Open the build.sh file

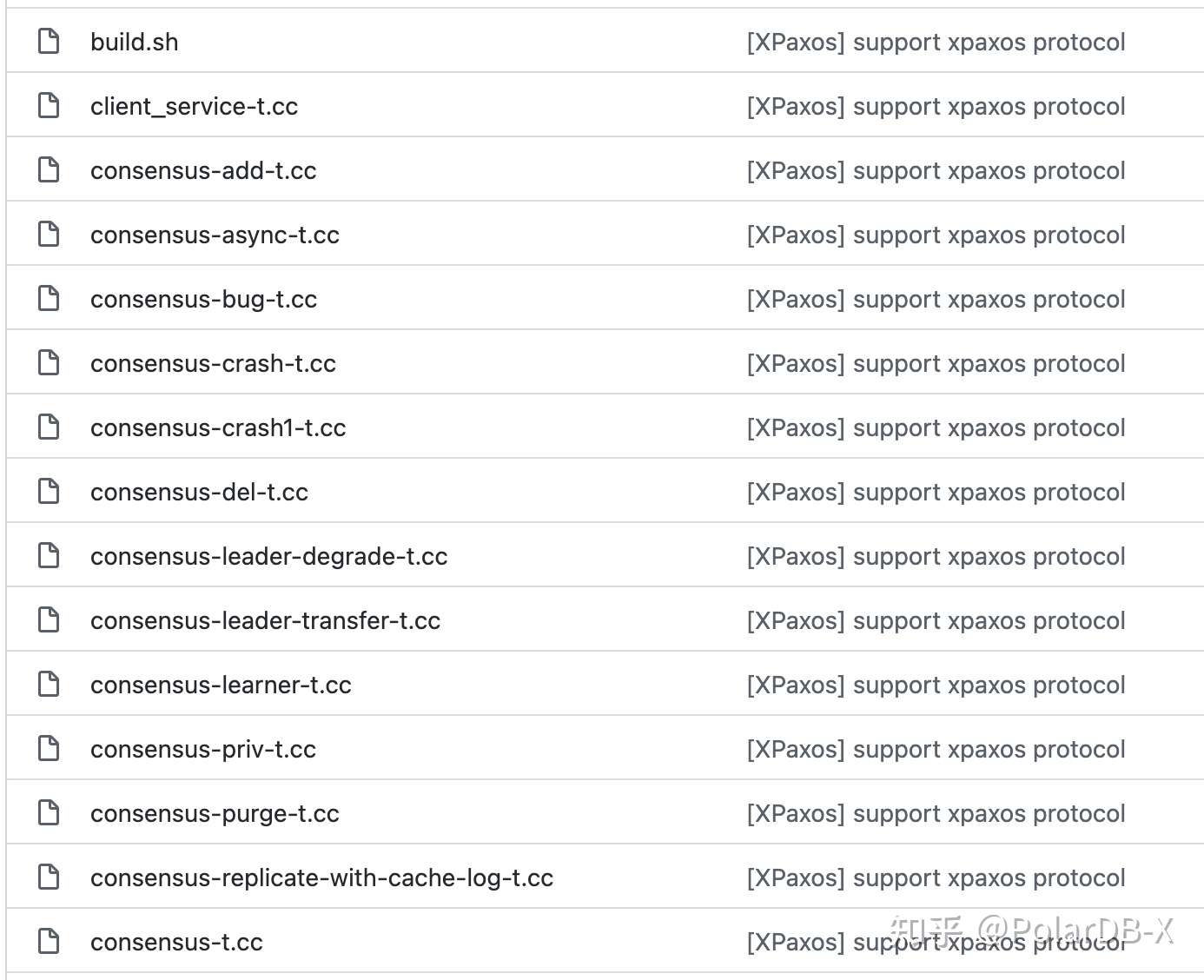135,42
